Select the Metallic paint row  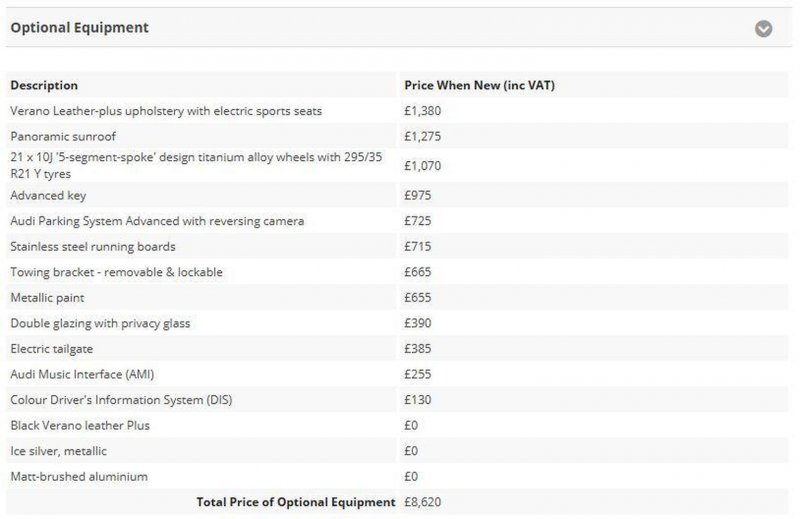click(x=397, y=298)
